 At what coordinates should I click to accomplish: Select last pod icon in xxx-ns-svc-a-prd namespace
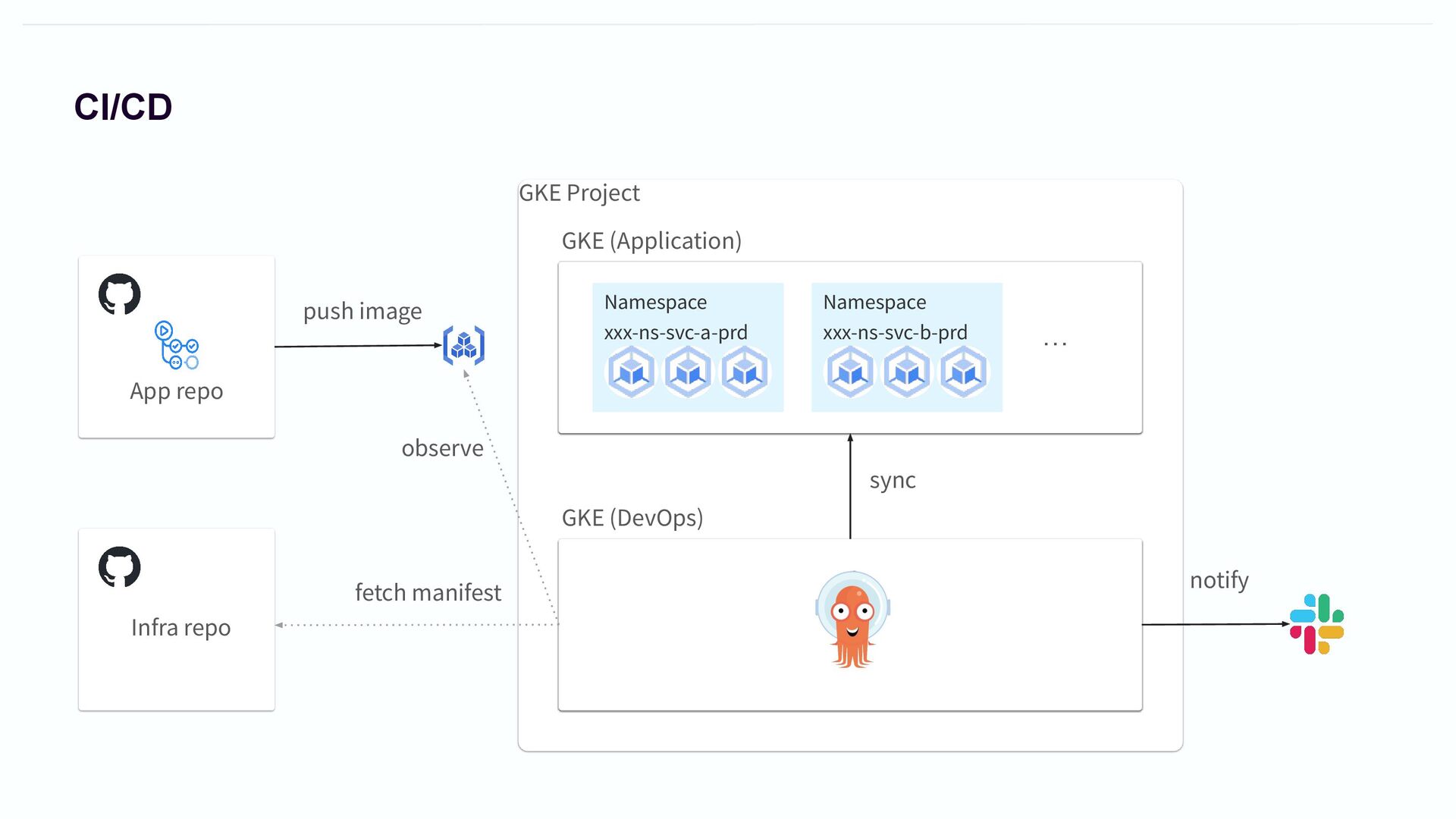pyautogui.click(x=745, y=372)
